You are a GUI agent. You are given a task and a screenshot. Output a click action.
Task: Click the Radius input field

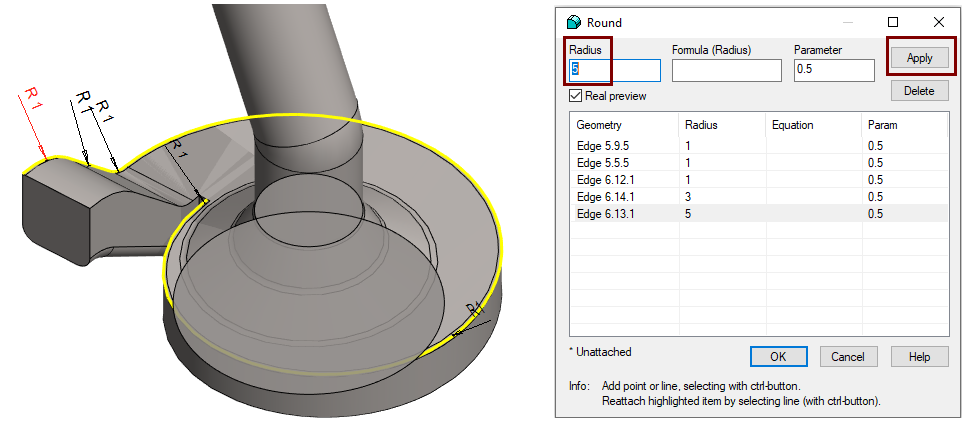[615, 70]
